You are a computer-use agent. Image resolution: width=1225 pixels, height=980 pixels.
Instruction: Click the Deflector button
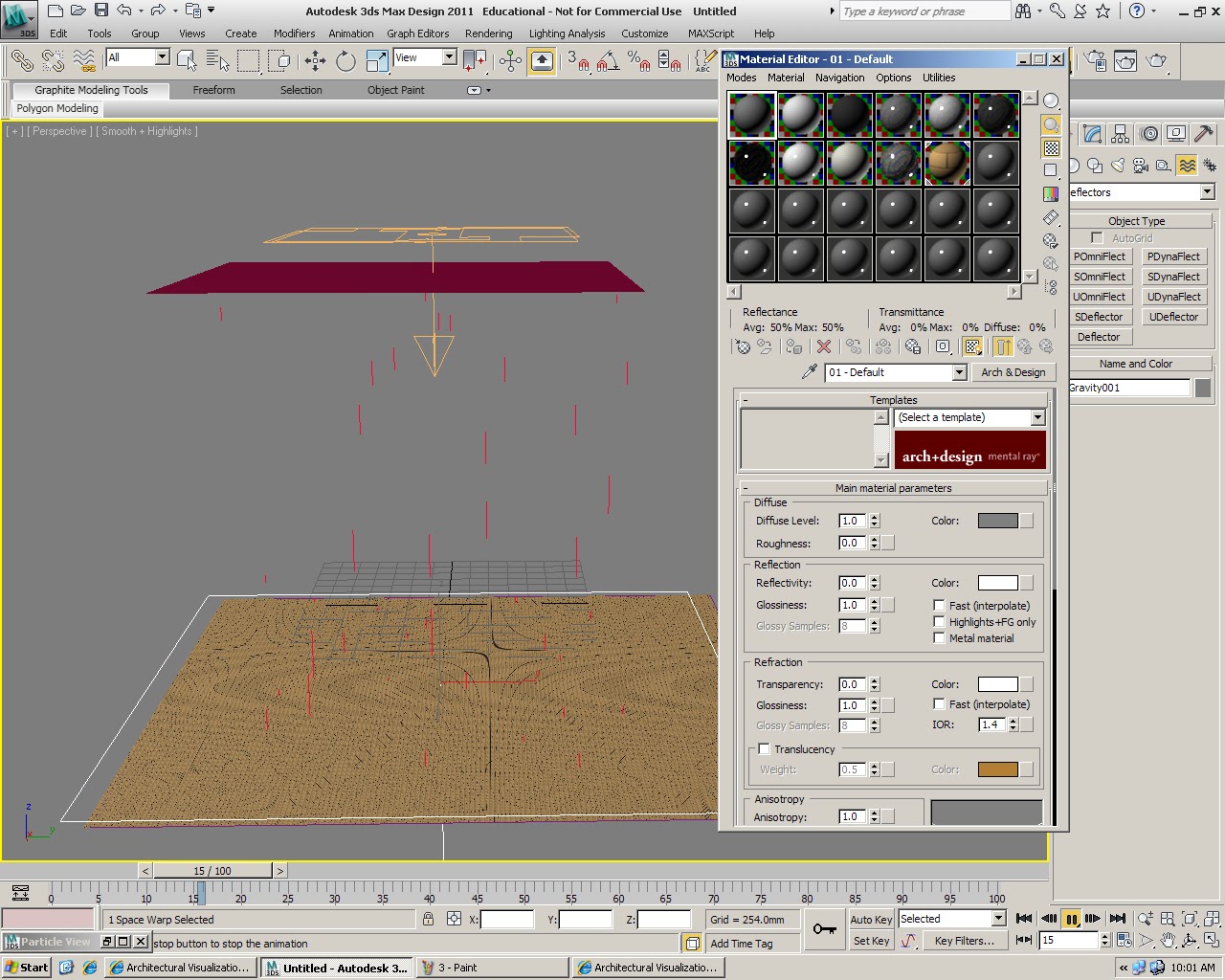pyautogui.click(x=1101, y=337)
